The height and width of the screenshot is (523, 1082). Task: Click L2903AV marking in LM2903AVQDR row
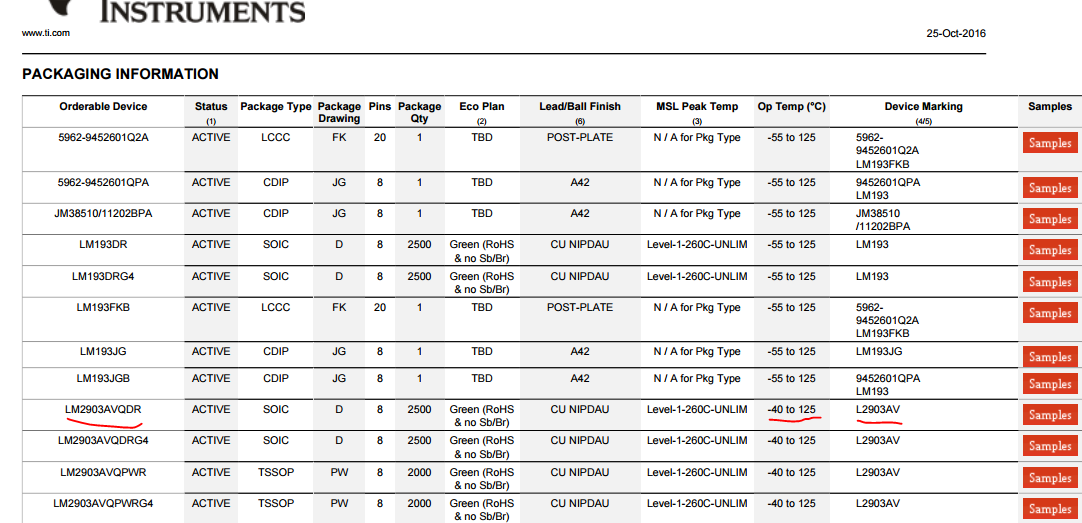coord(878,409)
